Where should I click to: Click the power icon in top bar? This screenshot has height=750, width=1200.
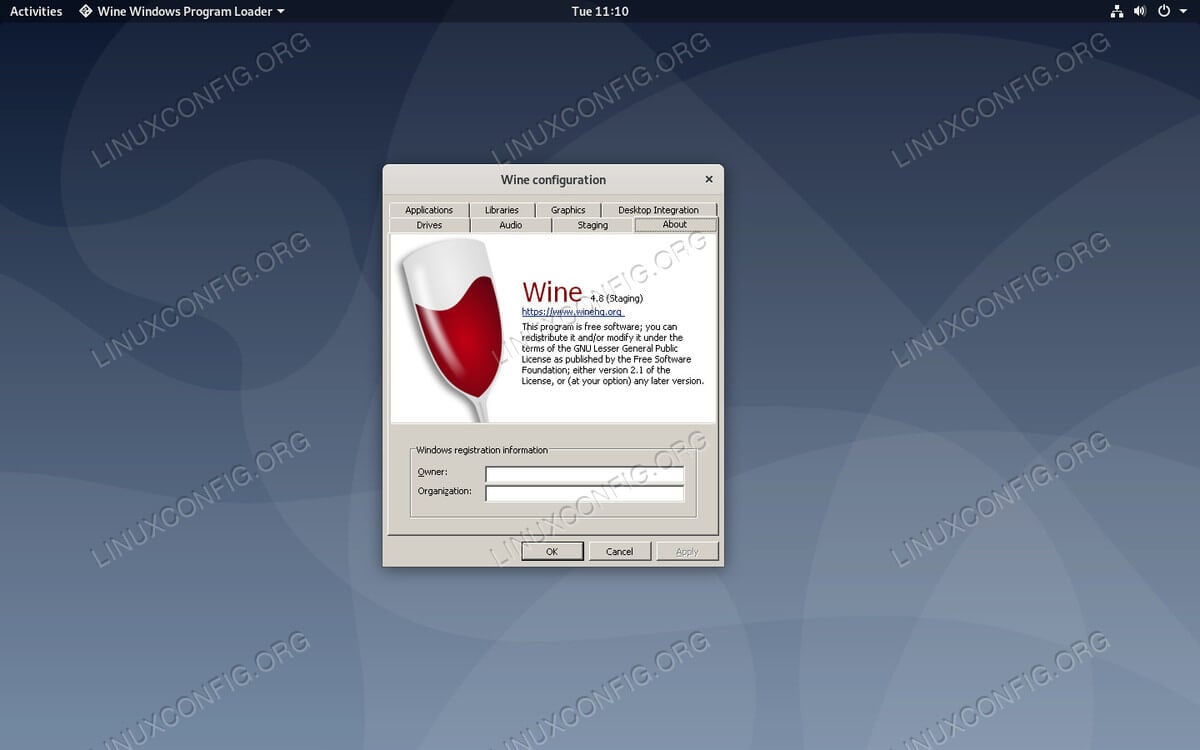1163,11
